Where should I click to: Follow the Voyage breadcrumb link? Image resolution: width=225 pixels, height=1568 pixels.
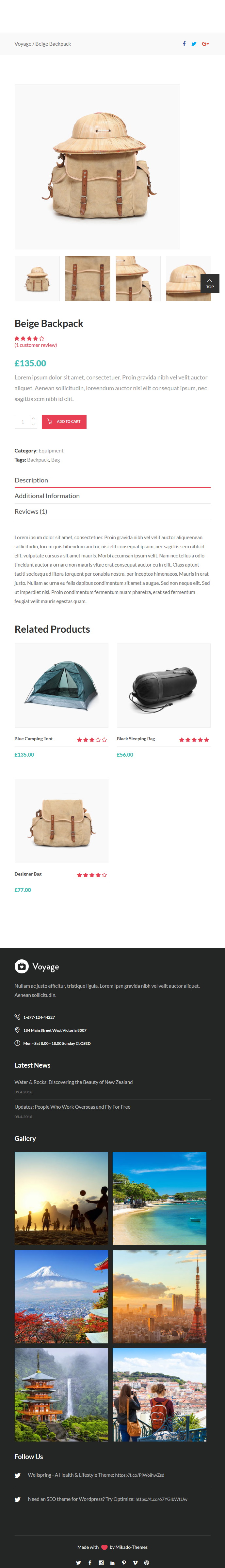23,44
